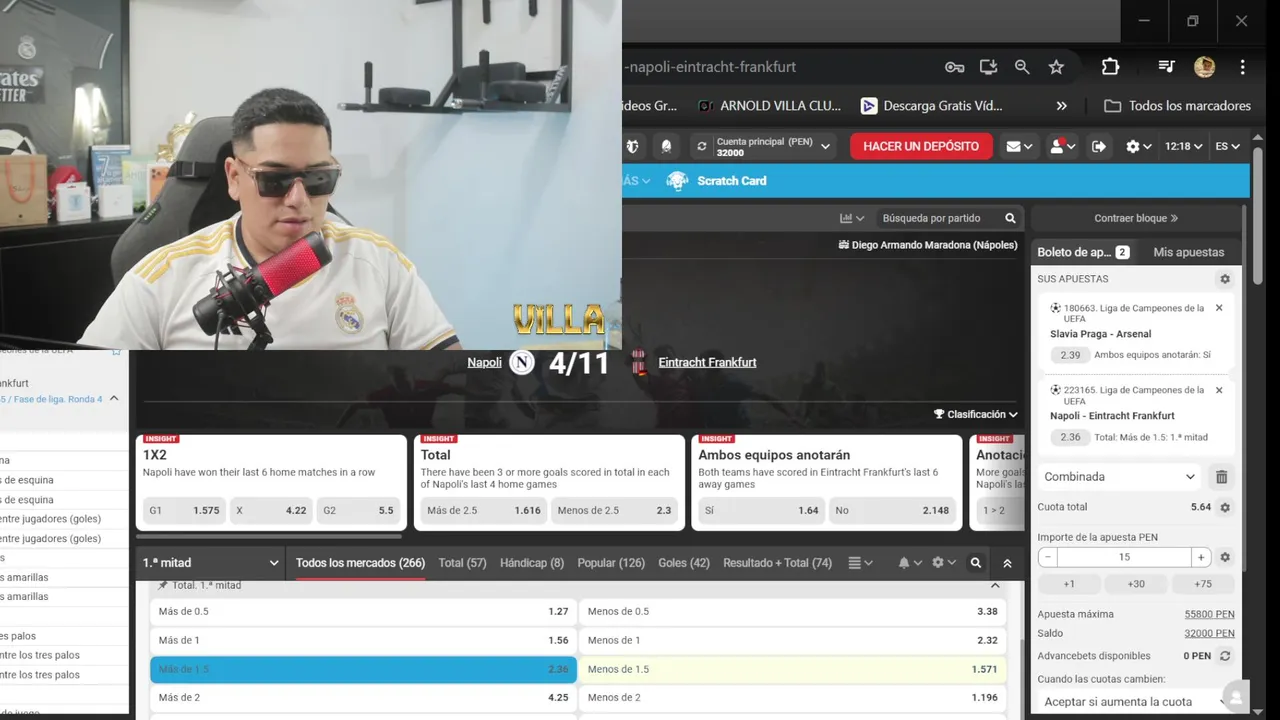Collapse all markets with double chevron
1280x720 pixels.
1007,563
